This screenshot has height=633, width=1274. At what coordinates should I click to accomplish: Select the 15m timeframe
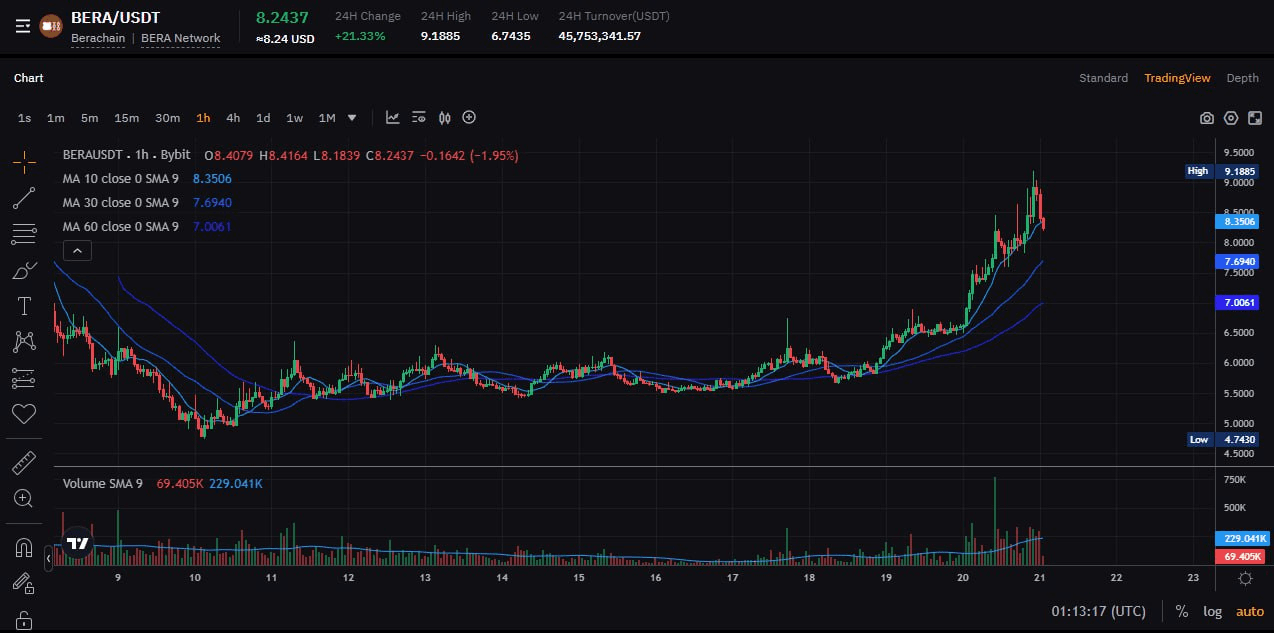(127, 118)
